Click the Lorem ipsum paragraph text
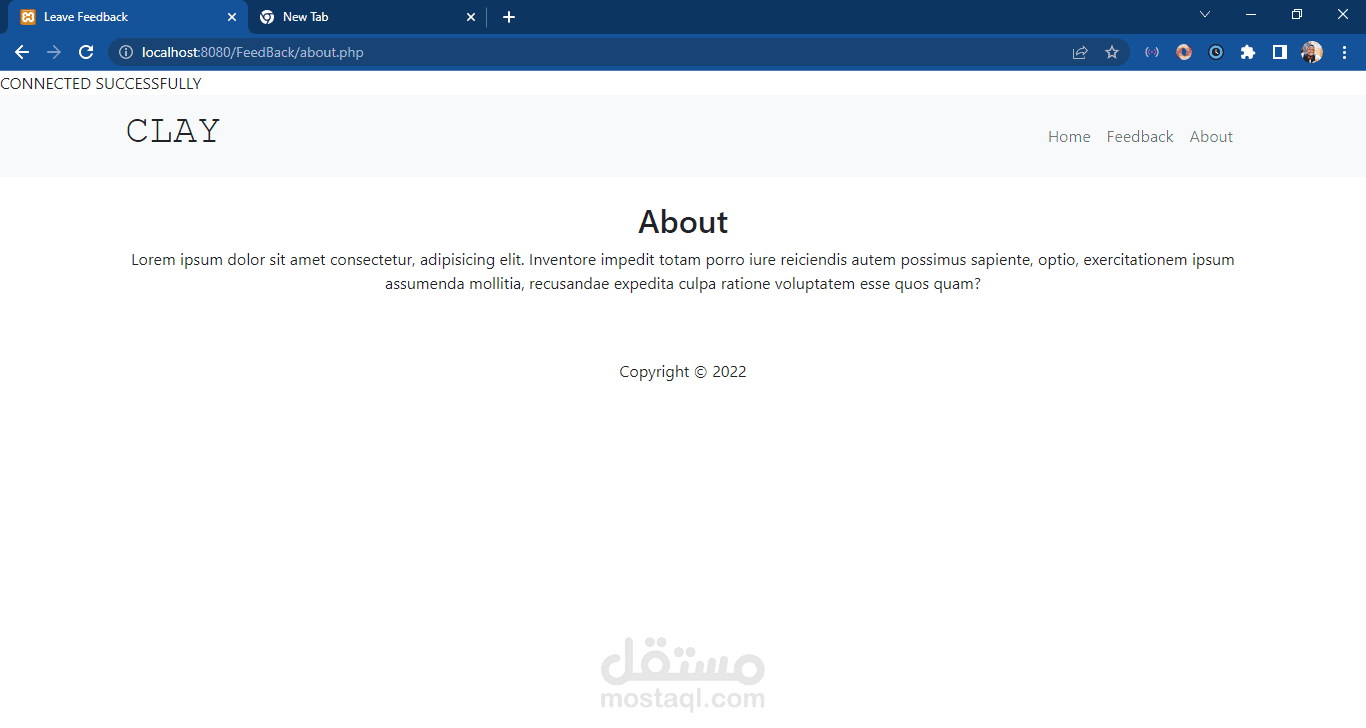1366x728 pixels. coord(683,272)
